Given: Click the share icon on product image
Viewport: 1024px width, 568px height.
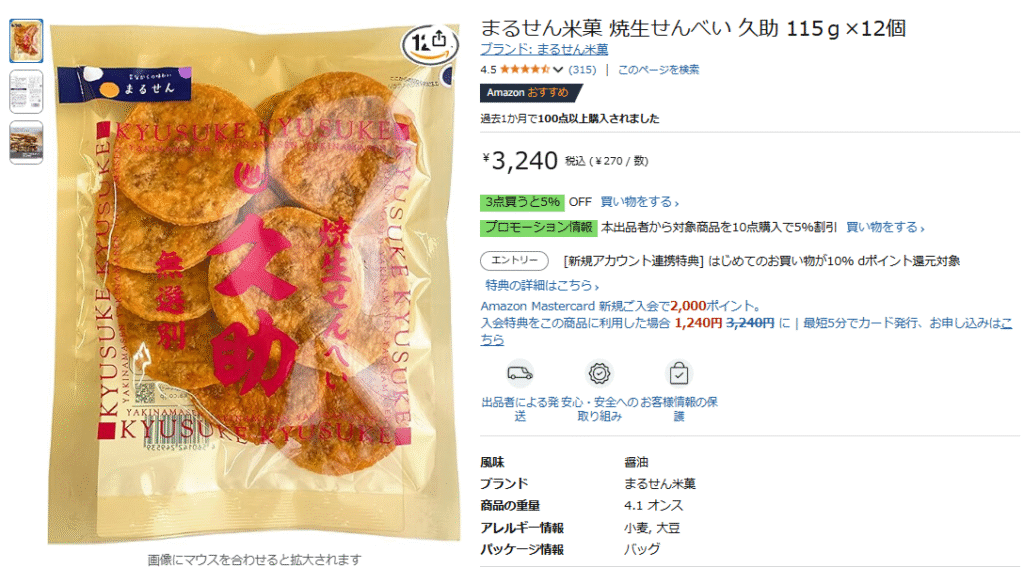Looking at the screenshot, I should click(x=440, y=39).
